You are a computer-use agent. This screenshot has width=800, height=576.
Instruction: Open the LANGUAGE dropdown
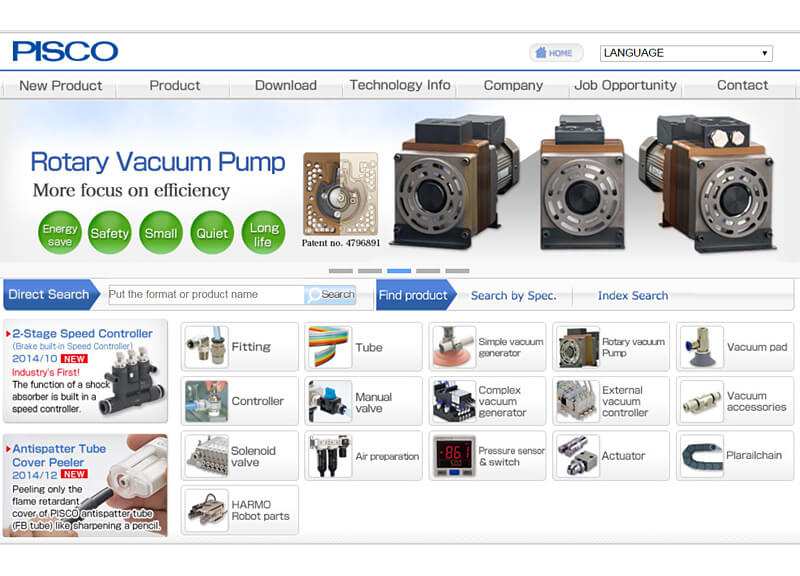(686, 53)
